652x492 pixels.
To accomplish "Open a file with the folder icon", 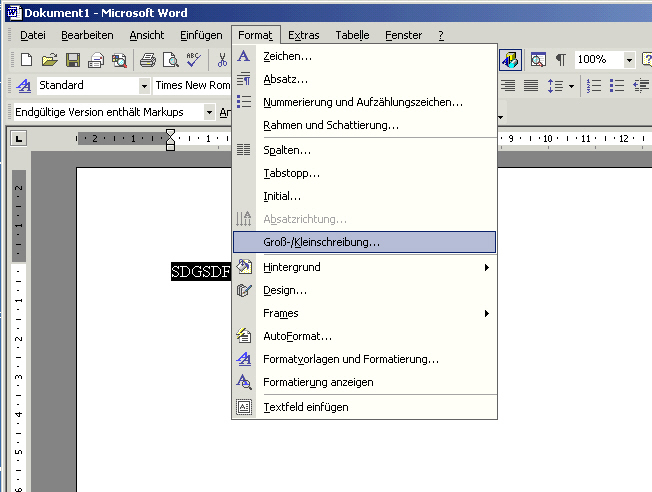I will pyautogui.click(x=48, y=60).
